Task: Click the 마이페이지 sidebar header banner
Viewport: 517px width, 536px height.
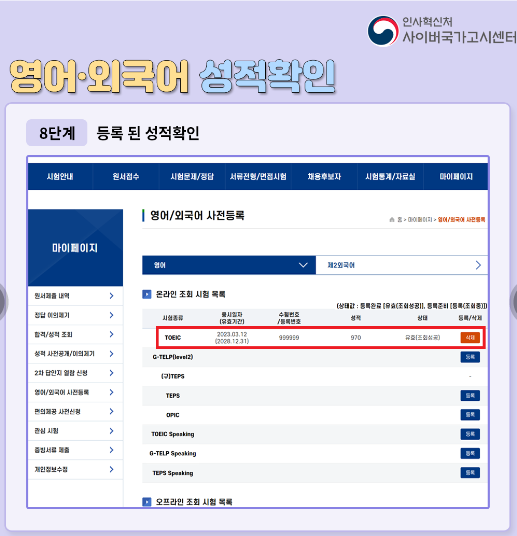Action: coord(75,247)
